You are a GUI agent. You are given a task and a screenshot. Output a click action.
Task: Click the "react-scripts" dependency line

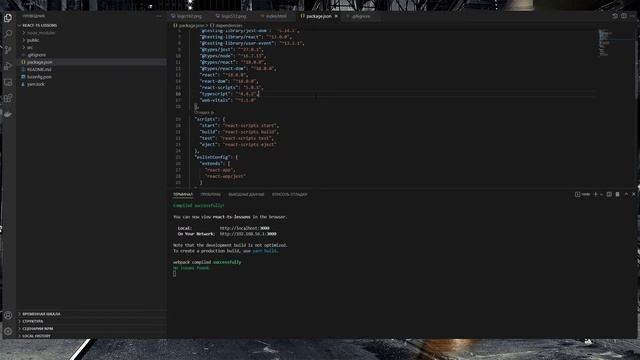tap(231, 87)
